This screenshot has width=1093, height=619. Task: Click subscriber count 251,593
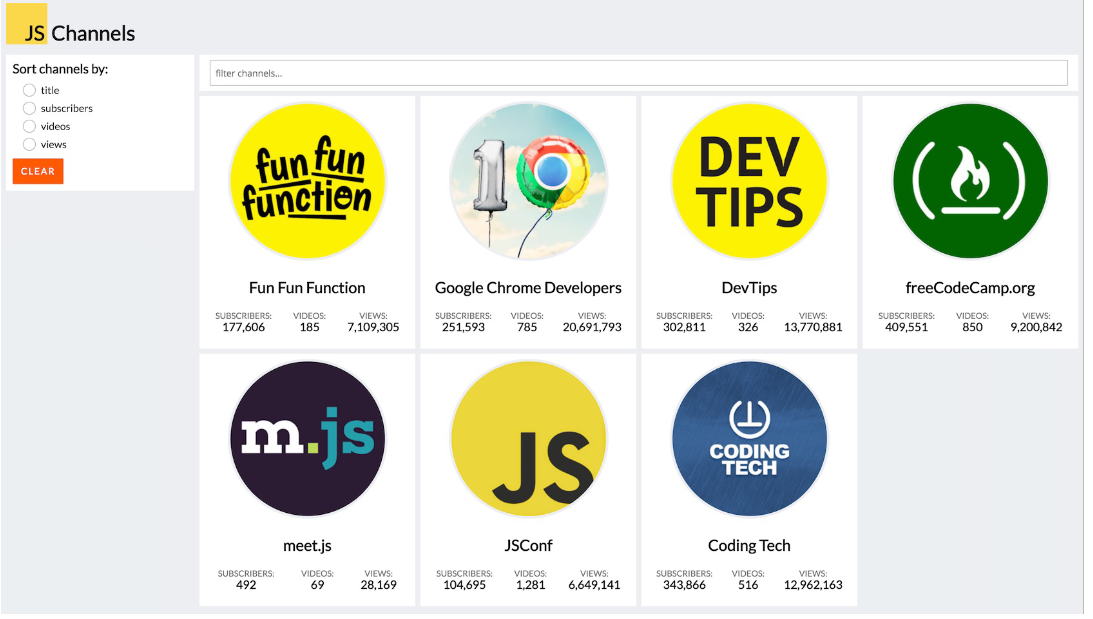[464, 327]
